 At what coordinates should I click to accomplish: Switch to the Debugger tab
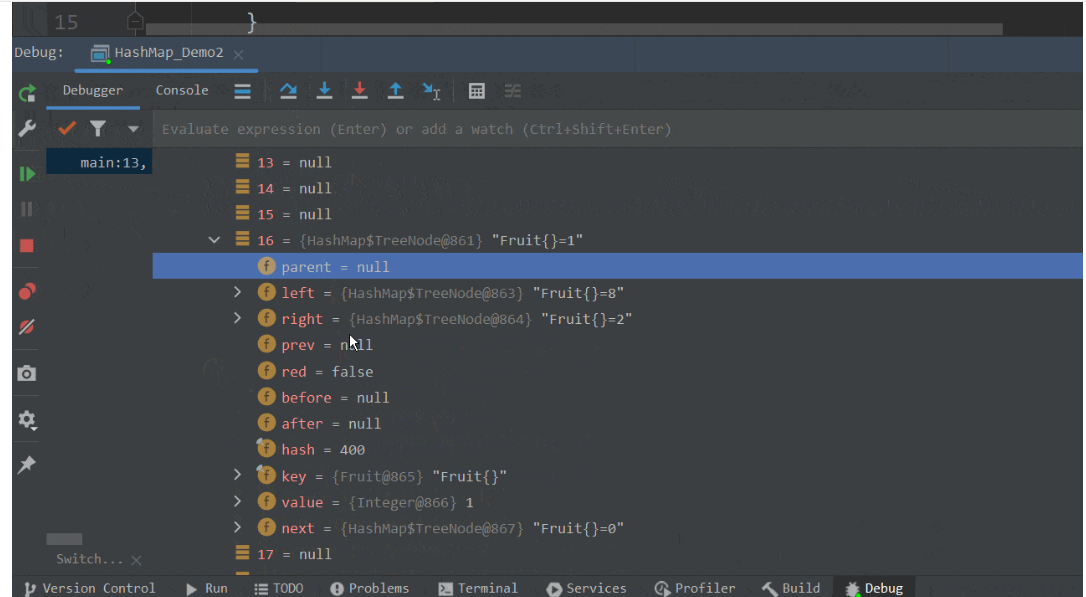pos(93,90)
